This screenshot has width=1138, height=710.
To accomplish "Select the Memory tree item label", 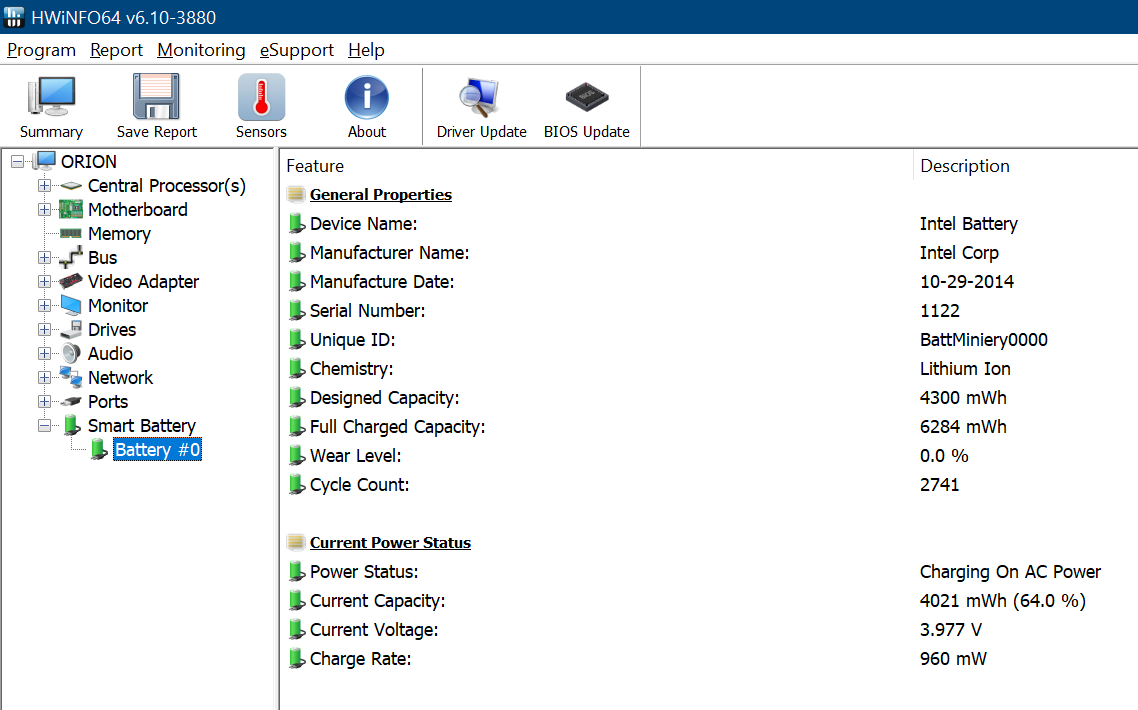I will click(119, 234).
